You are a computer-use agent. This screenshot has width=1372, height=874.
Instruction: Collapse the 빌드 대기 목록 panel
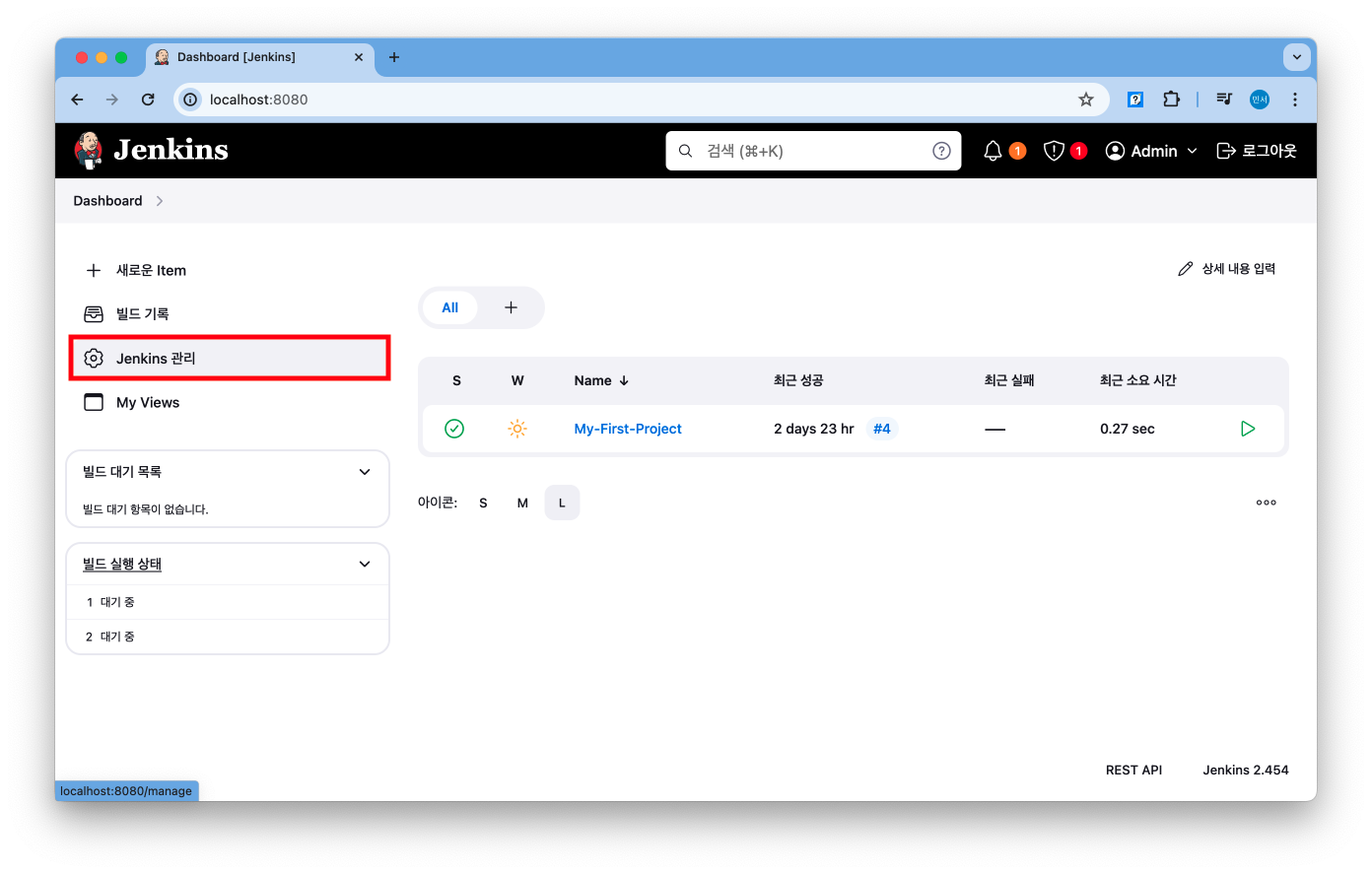[365, 472]
